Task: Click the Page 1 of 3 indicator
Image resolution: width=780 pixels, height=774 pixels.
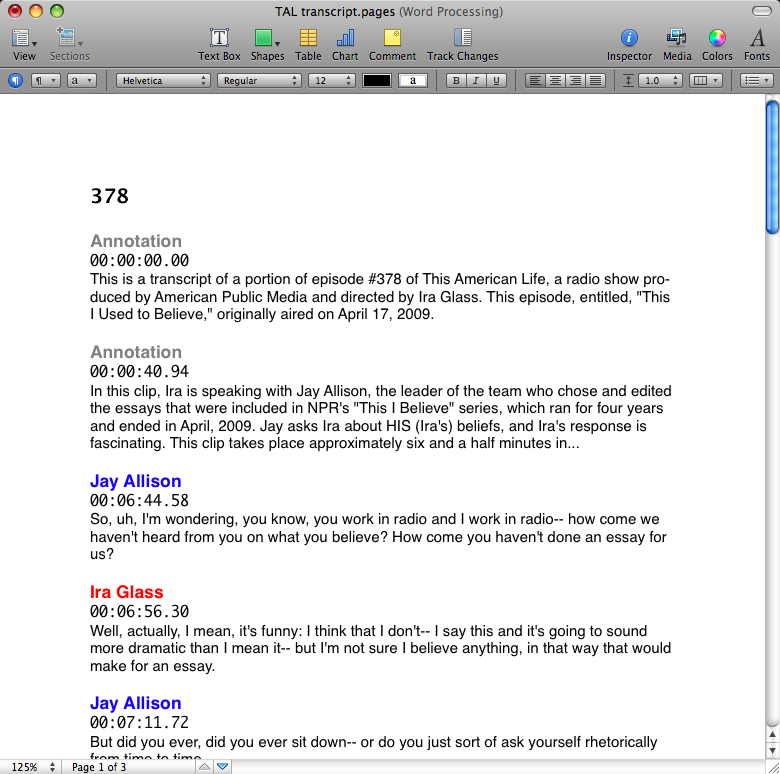Action: [99, 767]
